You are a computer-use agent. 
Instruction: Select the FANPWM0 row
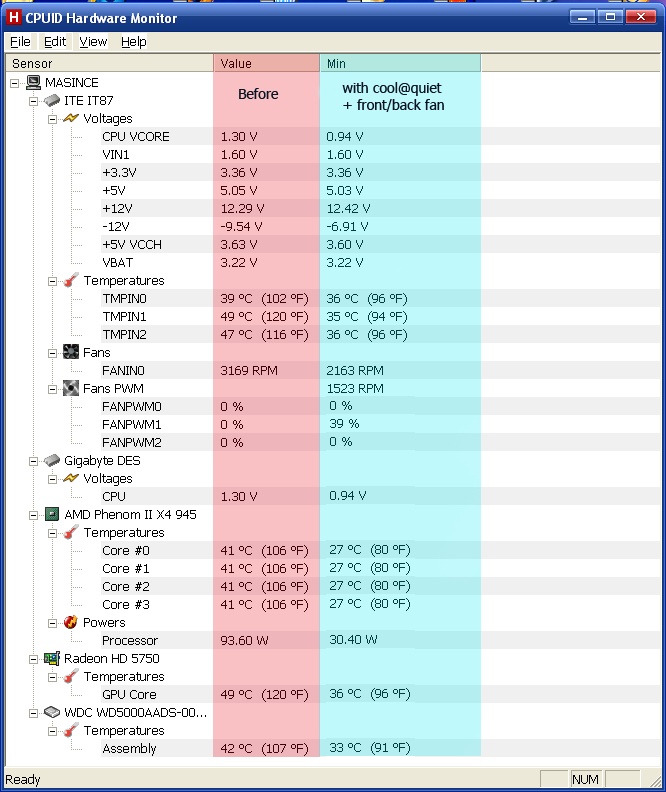pos(381,407)
